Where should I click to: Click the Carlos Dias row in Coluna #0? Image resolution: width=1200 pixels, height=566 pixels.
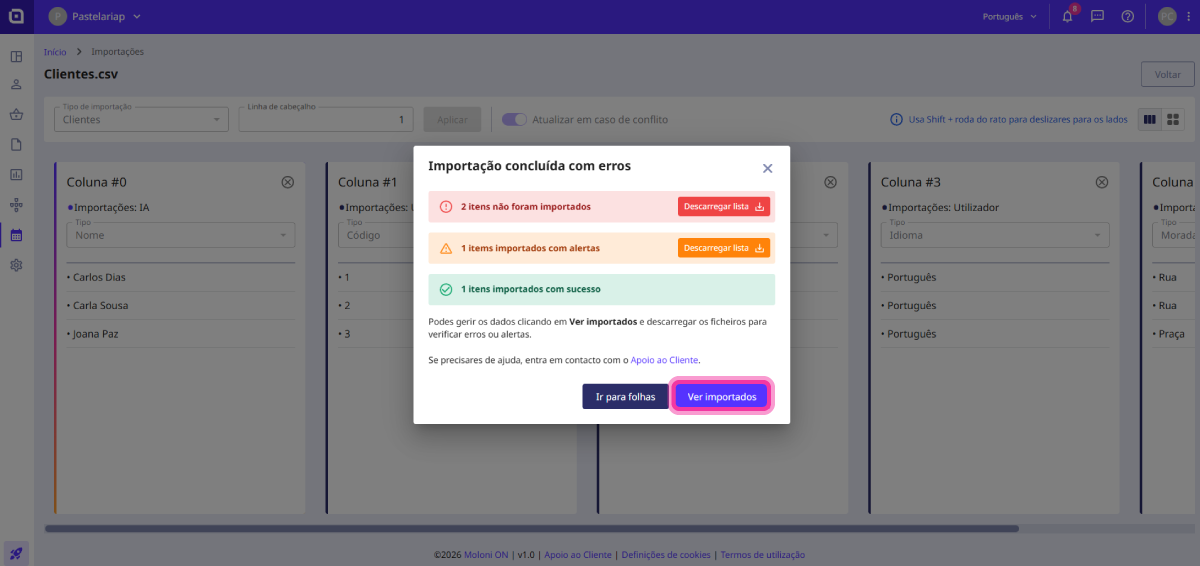pyautogui.click(x=180, y=277)
